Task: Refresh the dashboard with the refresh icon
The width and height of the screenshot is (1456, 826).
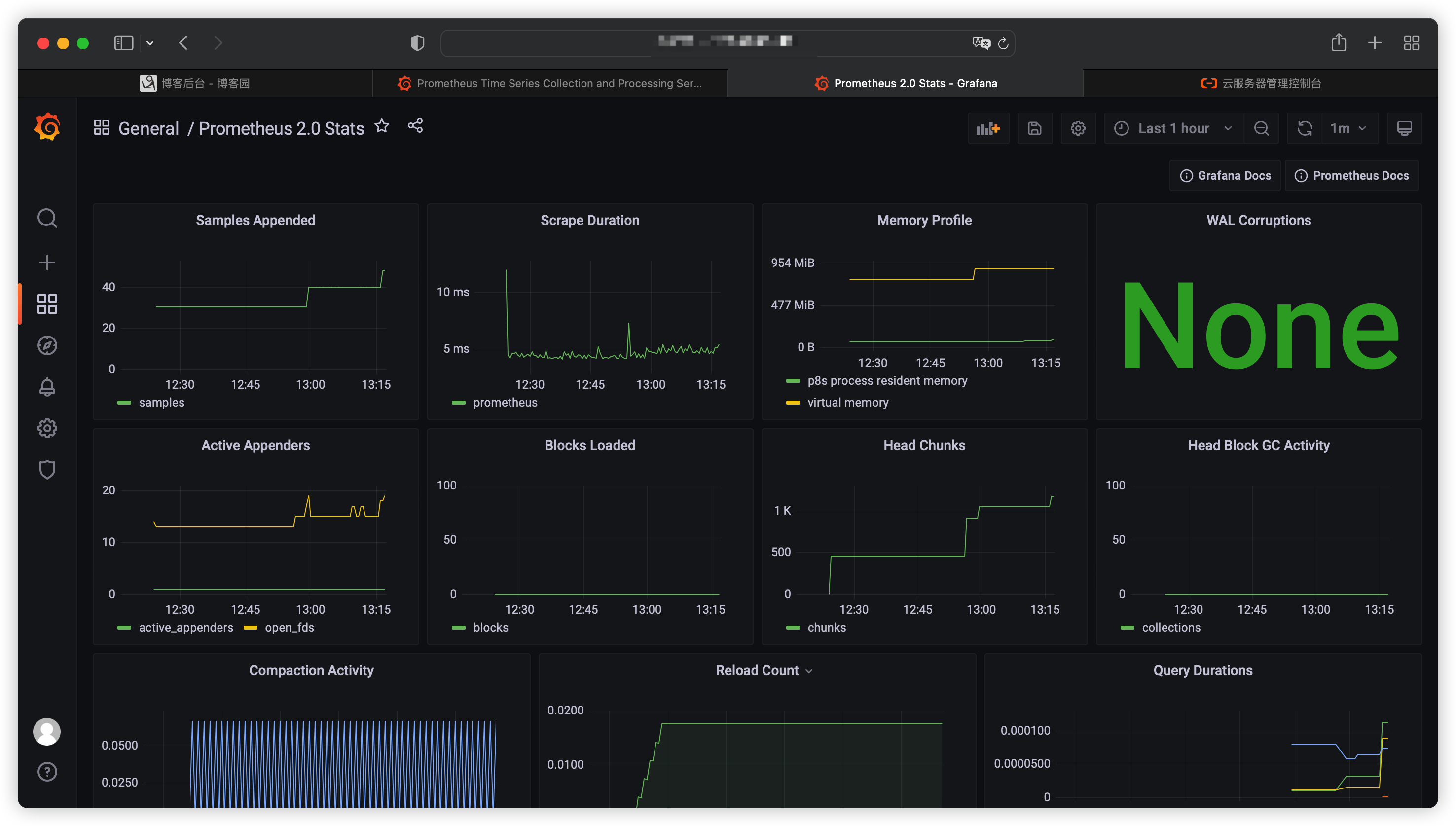Action: click(x=1305, y=128)
